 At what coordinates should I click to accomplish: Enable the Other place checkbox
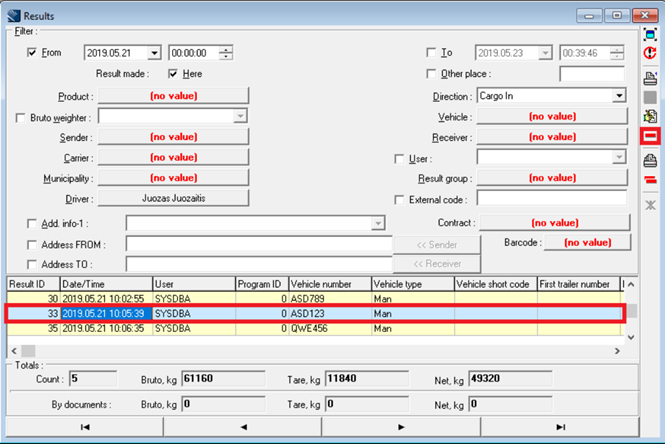coord(431,74)
